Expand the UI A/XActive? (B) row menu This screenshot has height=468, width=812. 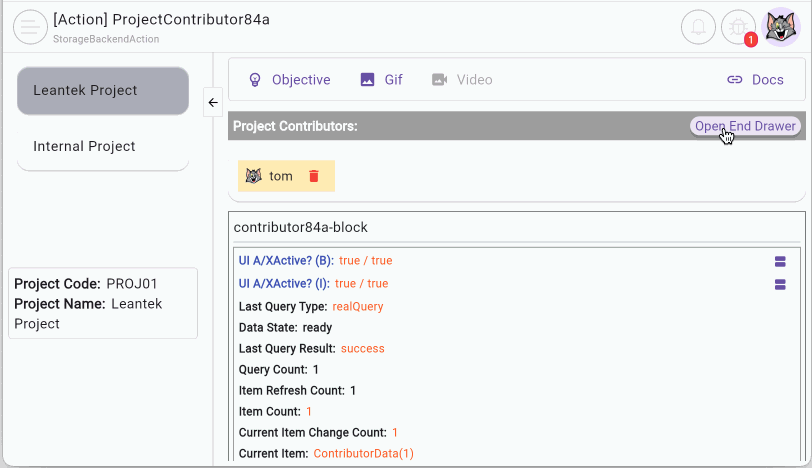[780, 261]
